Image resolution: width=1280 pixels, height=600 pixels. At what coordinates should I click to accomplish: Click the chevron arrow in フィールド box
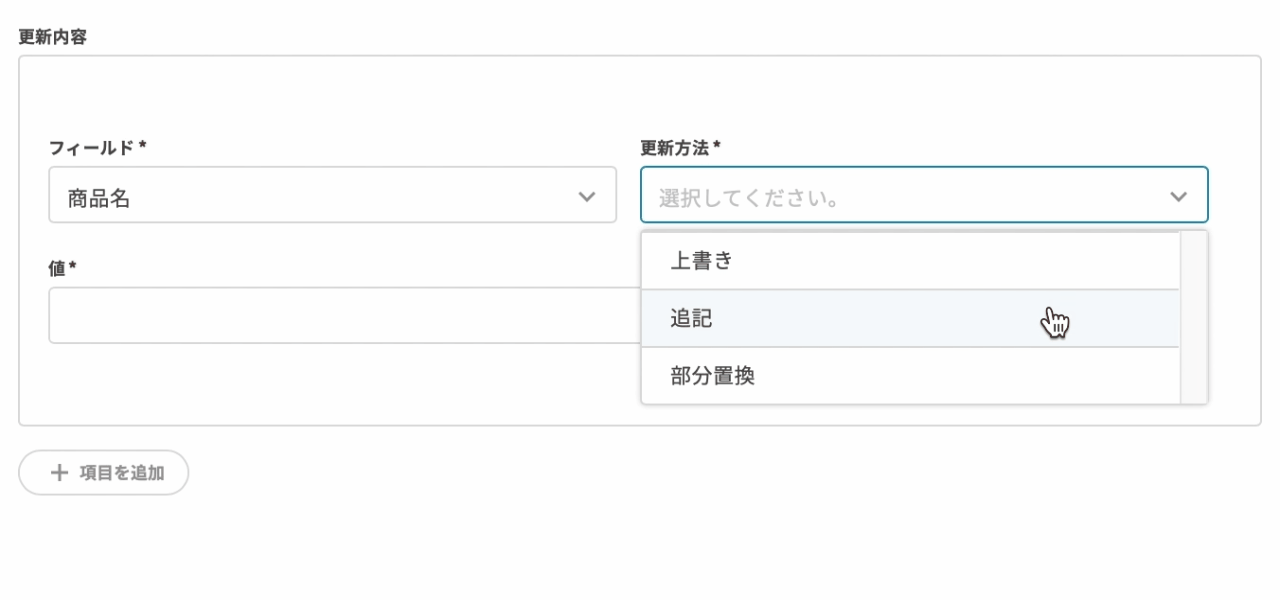(x=587, y=196)
